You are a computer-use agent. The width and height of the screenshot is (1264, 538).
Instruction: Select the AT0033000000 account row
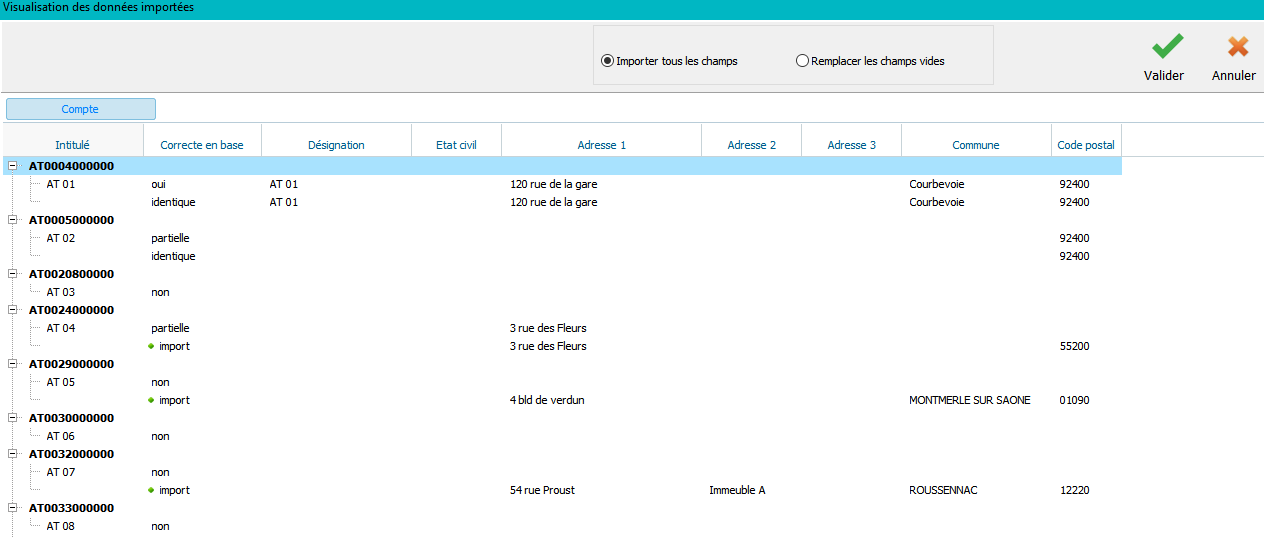coord(71,508)
